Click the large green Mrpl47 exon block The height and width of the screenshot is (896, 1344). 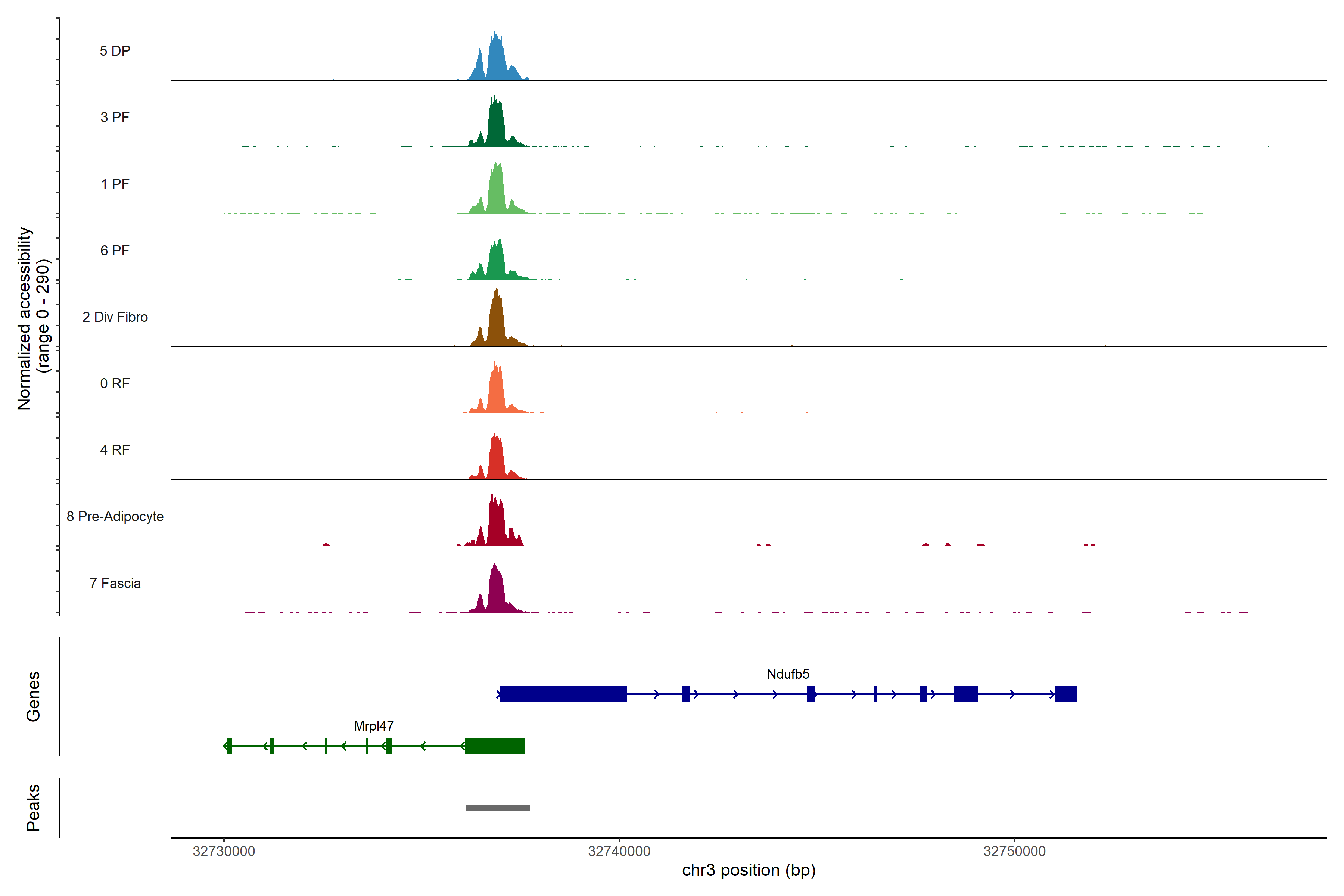(495, 746)
